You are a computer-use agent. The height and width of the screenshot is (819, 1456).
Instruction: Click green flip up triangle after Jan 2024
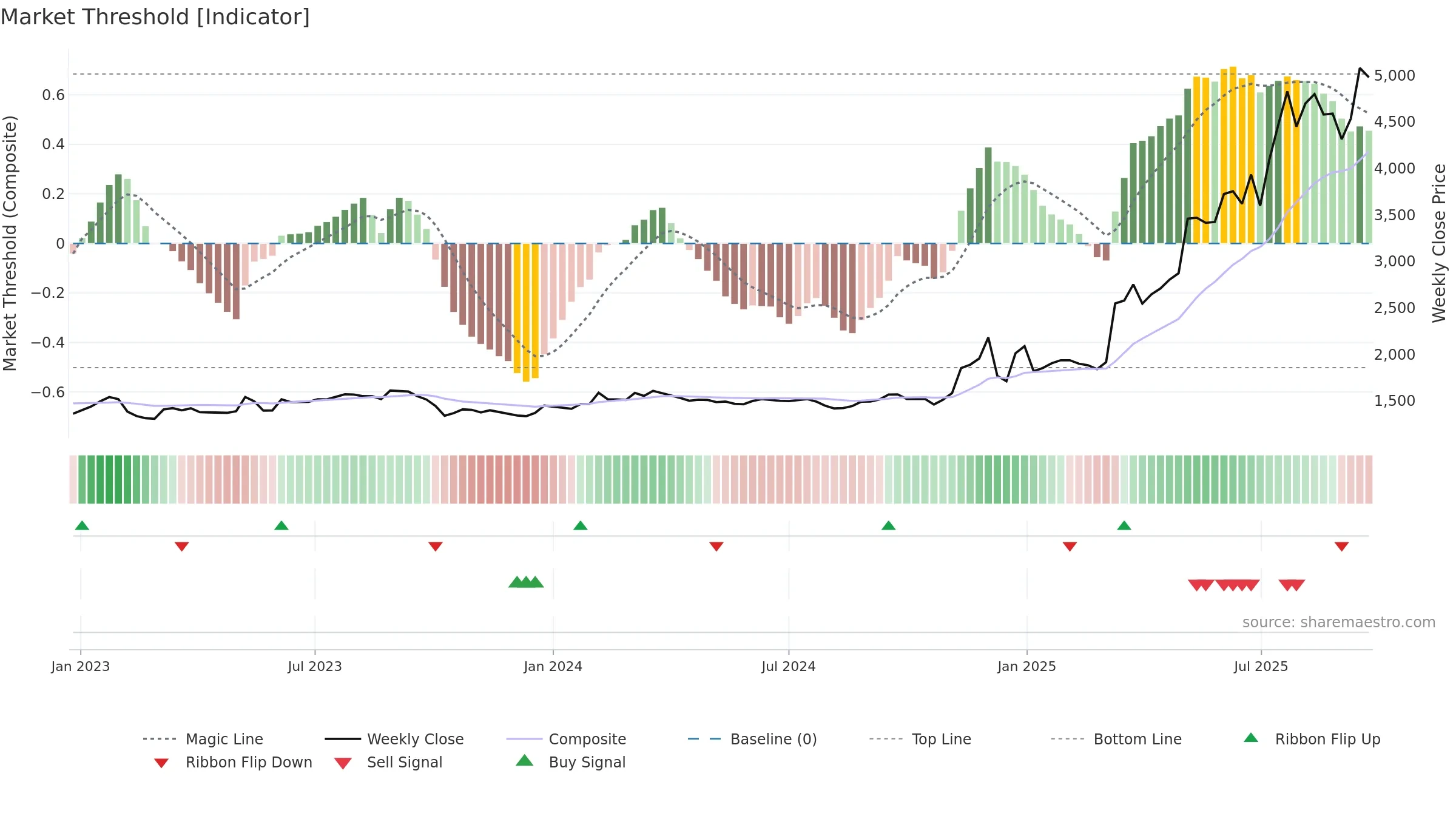(x=581, y=525)
